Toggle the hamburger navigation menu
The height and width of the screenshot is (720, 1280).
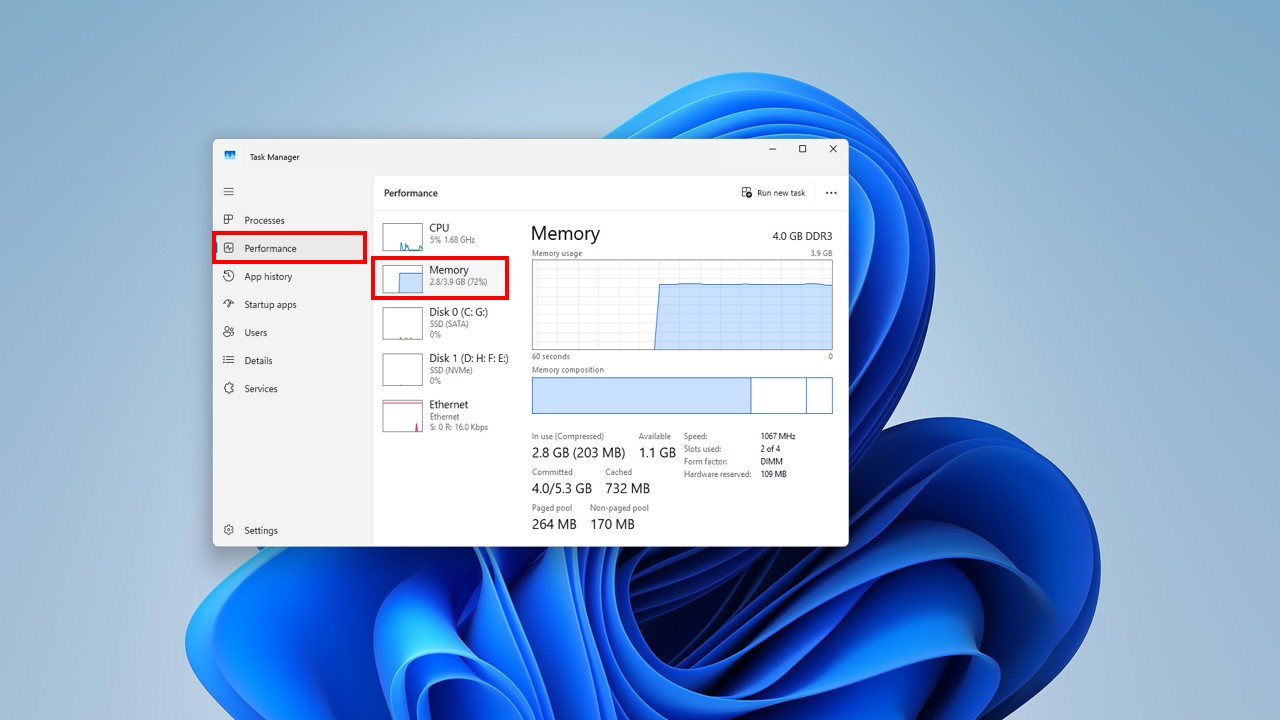(228, 192)
